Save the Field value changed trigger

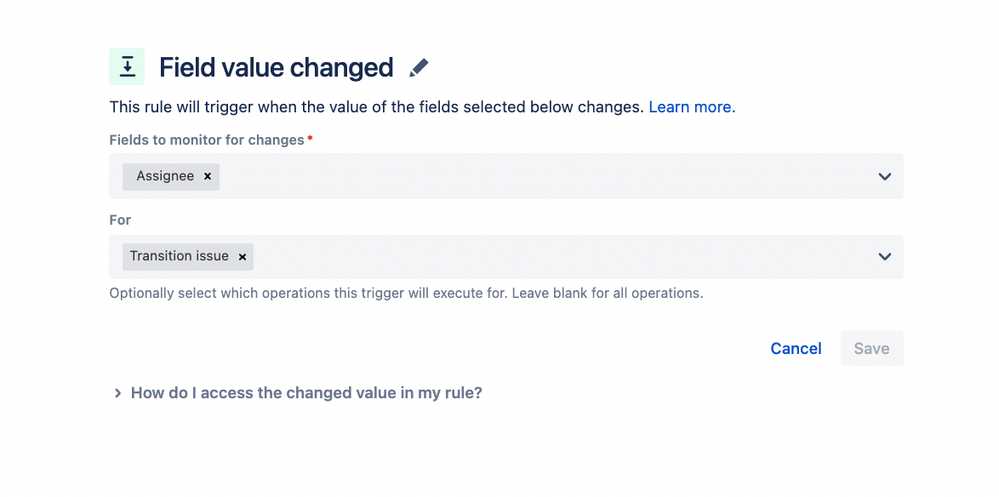[872, 349]
